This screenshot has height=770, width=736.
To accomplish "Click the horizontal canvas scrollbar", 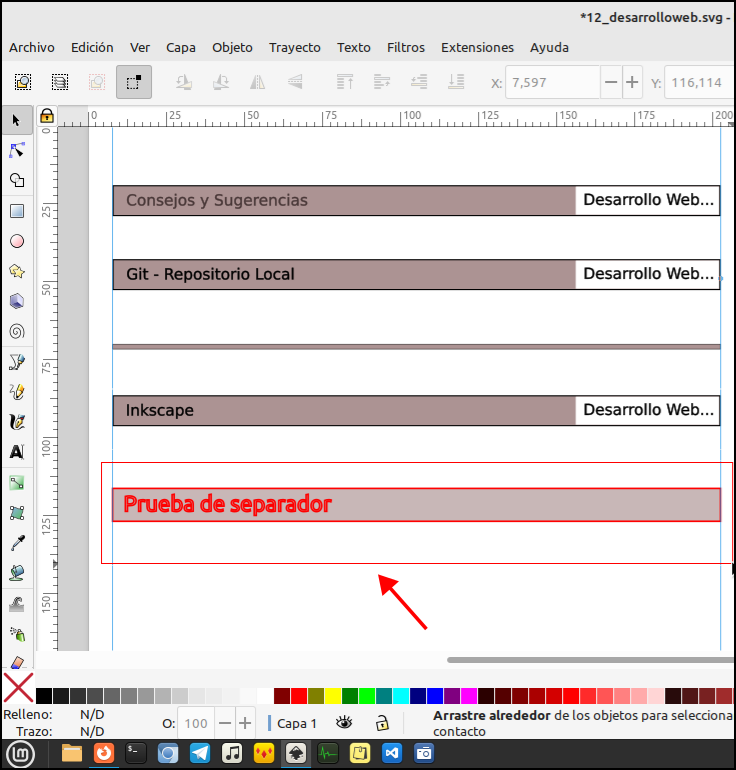I will (x=590, y=660).
